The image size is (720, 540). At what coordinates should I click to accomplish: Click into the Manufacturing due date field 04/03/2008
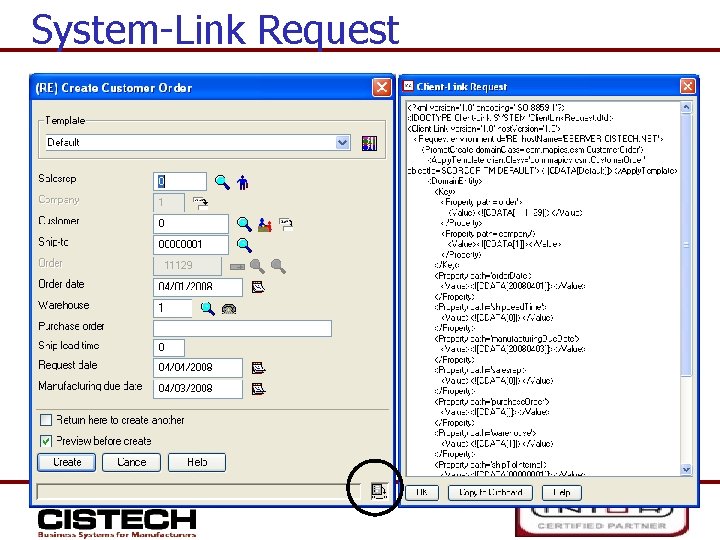[x=198, y=388]
